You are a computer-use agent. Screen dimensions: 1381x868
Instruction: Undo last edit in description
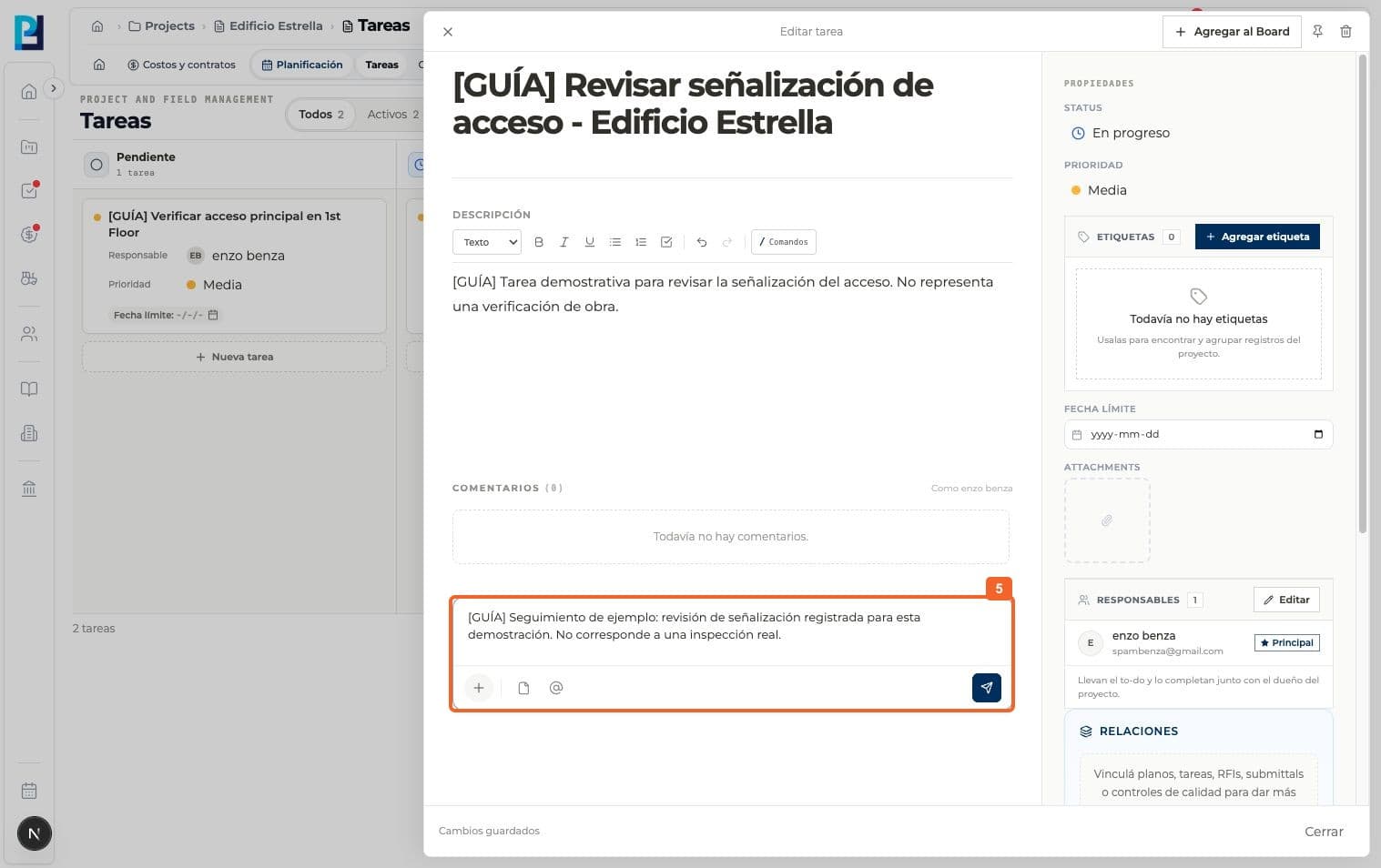(701, 242)
